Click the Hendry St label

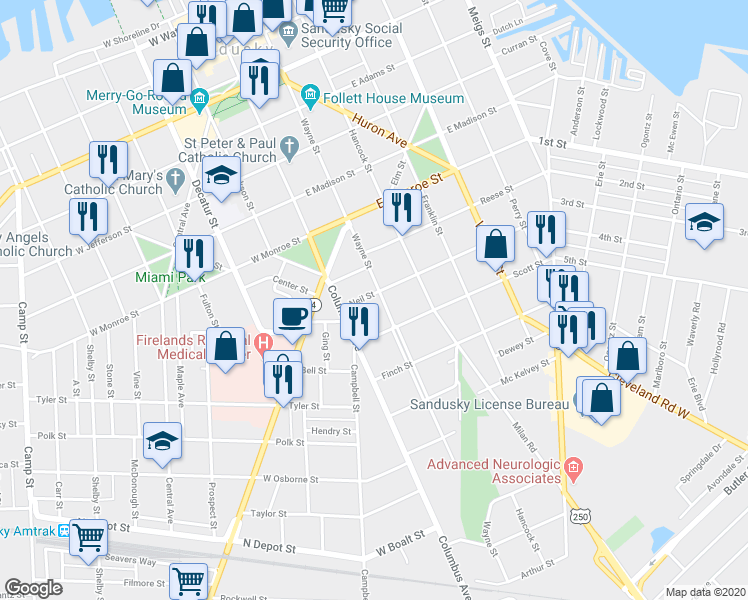pyautogui.click(x=331, y=431)
